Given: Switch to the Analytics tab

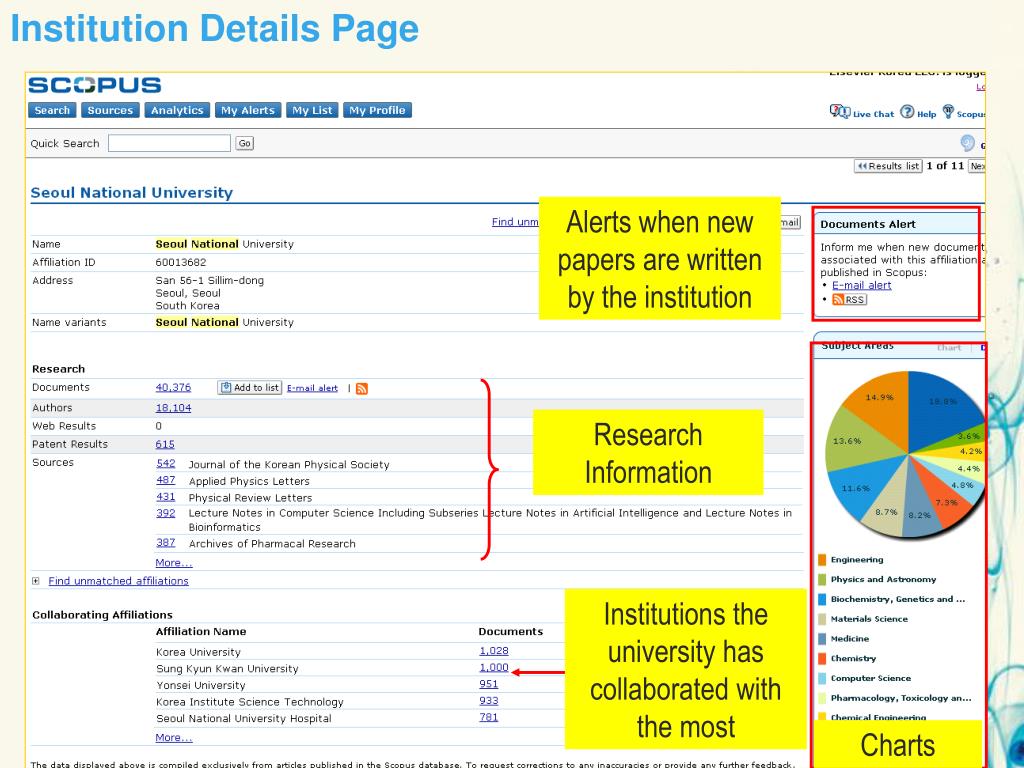Looking at the screenshot, I should point(177,110).
